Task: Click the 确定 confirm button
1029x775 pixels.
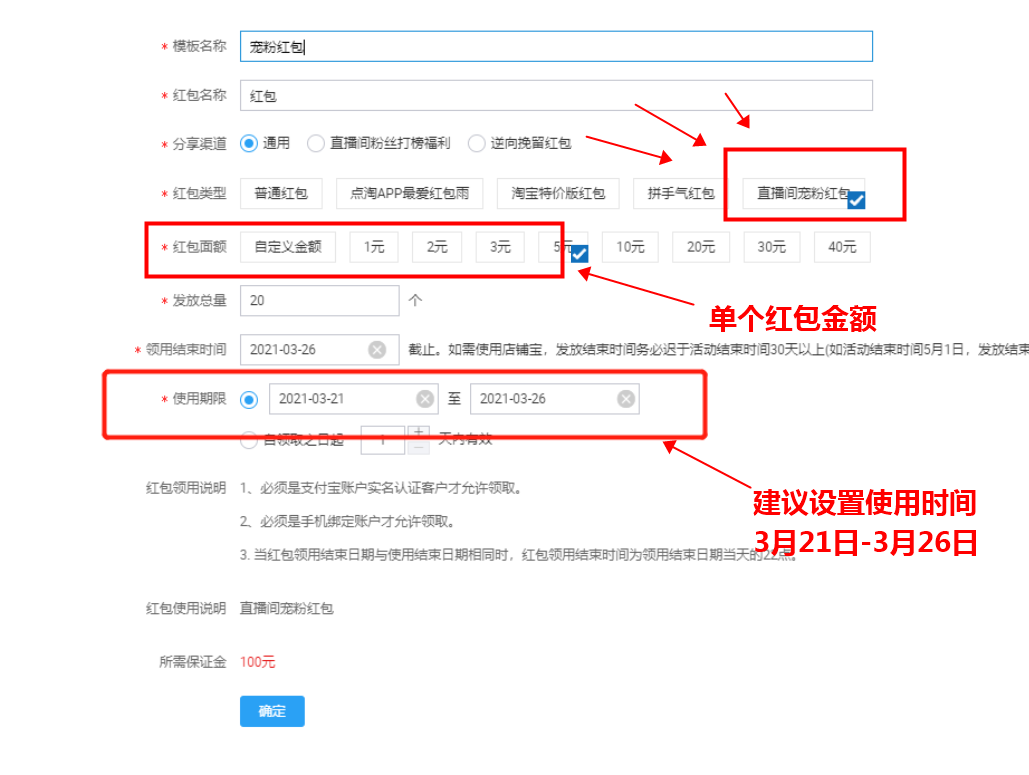Action: [x=272, y=711]
